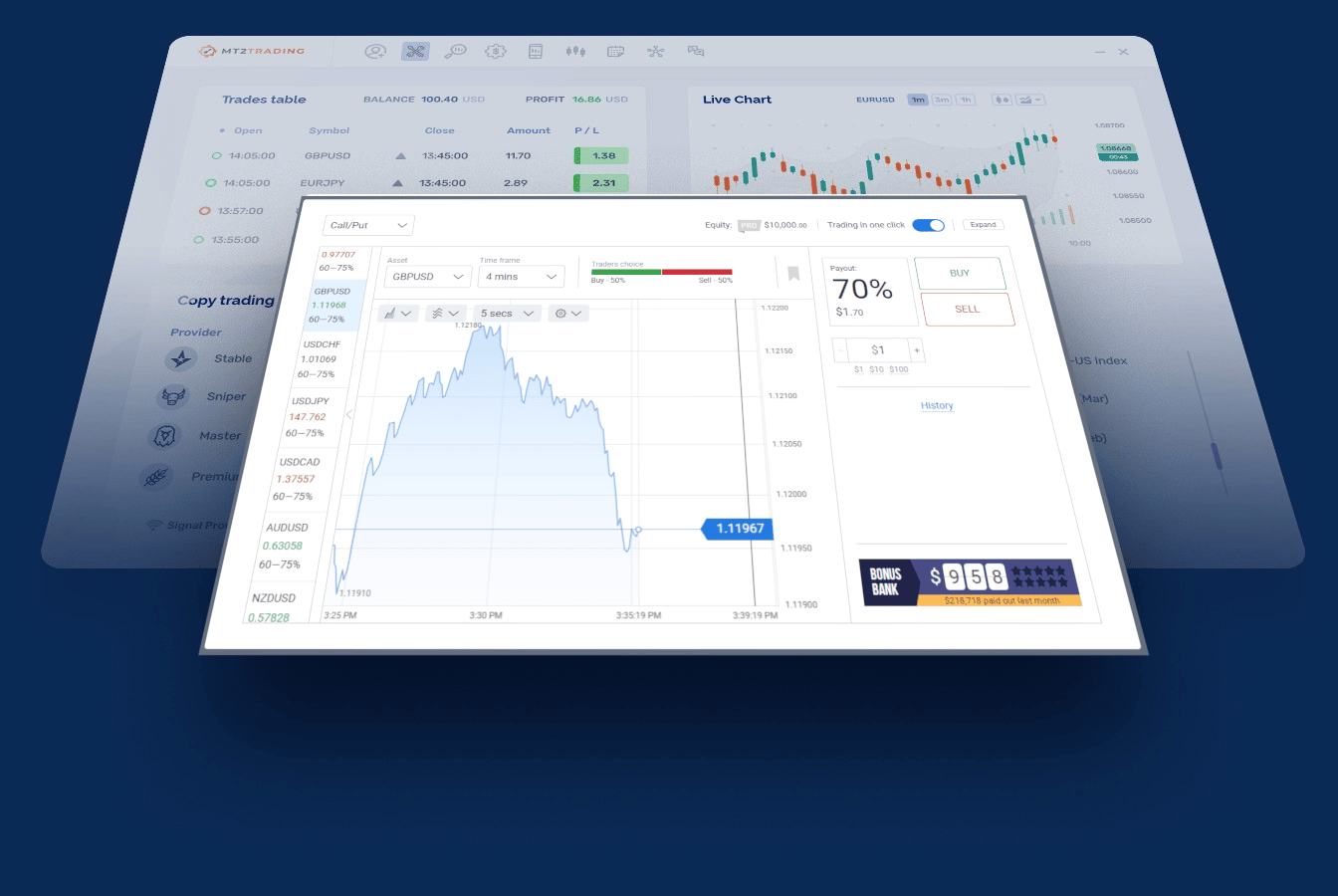Open the chart settings gear dropdown
1338x896 pixels.
[x=568, y=313]
